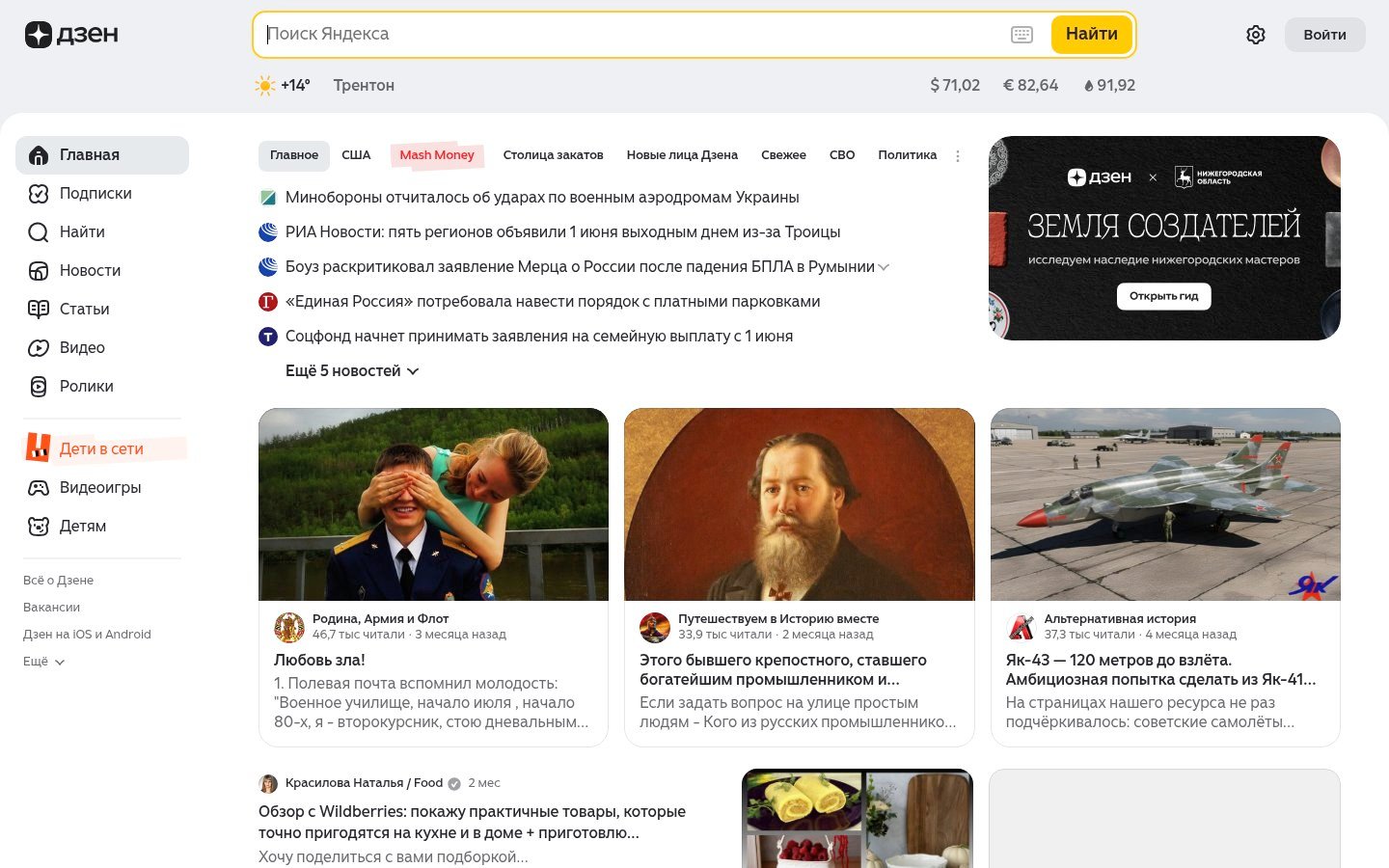Screen dimensions: 1389x868
Task: Open bearded industrialist portrait thumbnail
Action: point(800,504)
